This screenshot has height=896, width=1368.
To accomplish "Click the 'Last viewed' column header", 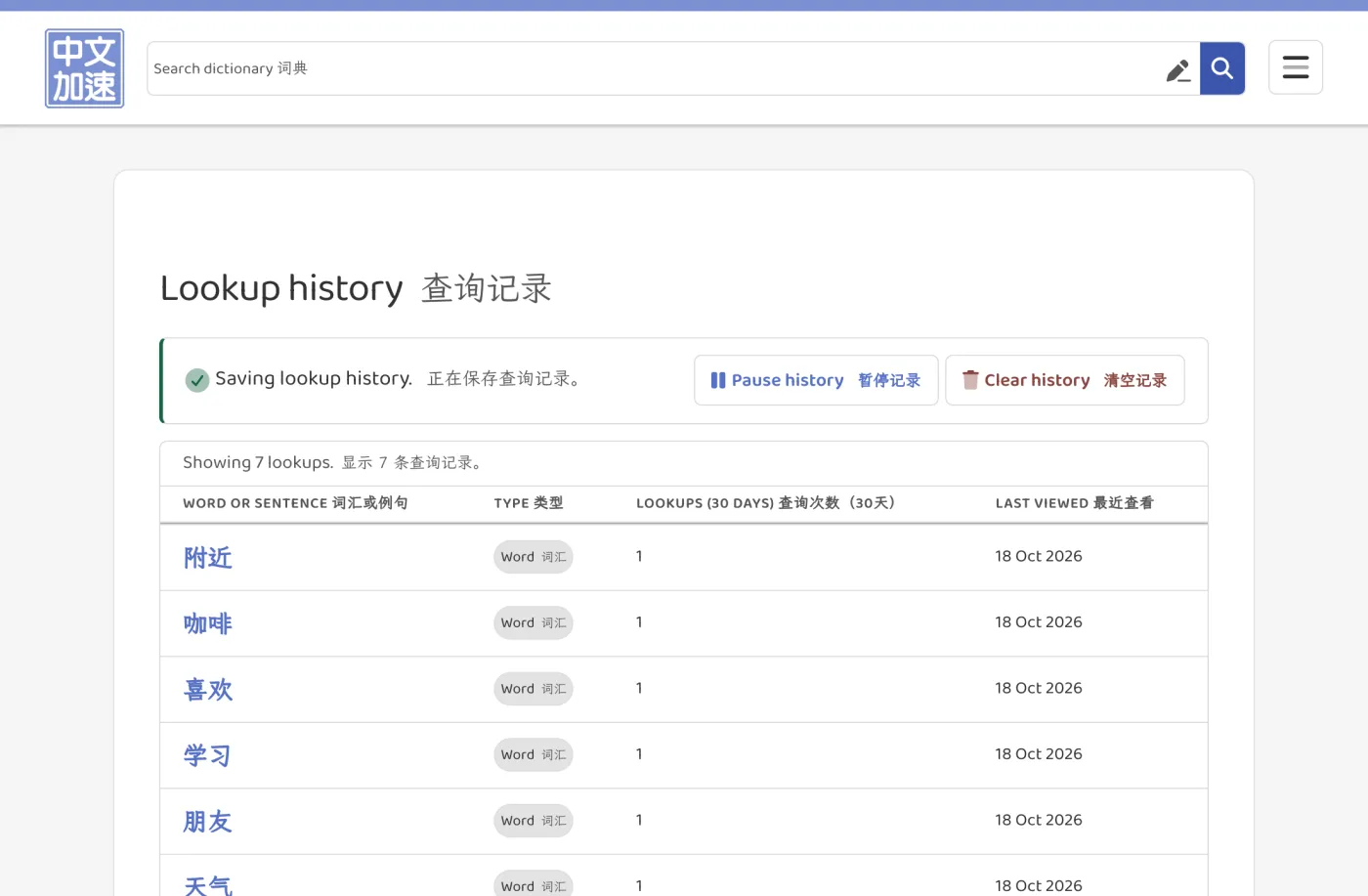I will [x=1075, y=503].
